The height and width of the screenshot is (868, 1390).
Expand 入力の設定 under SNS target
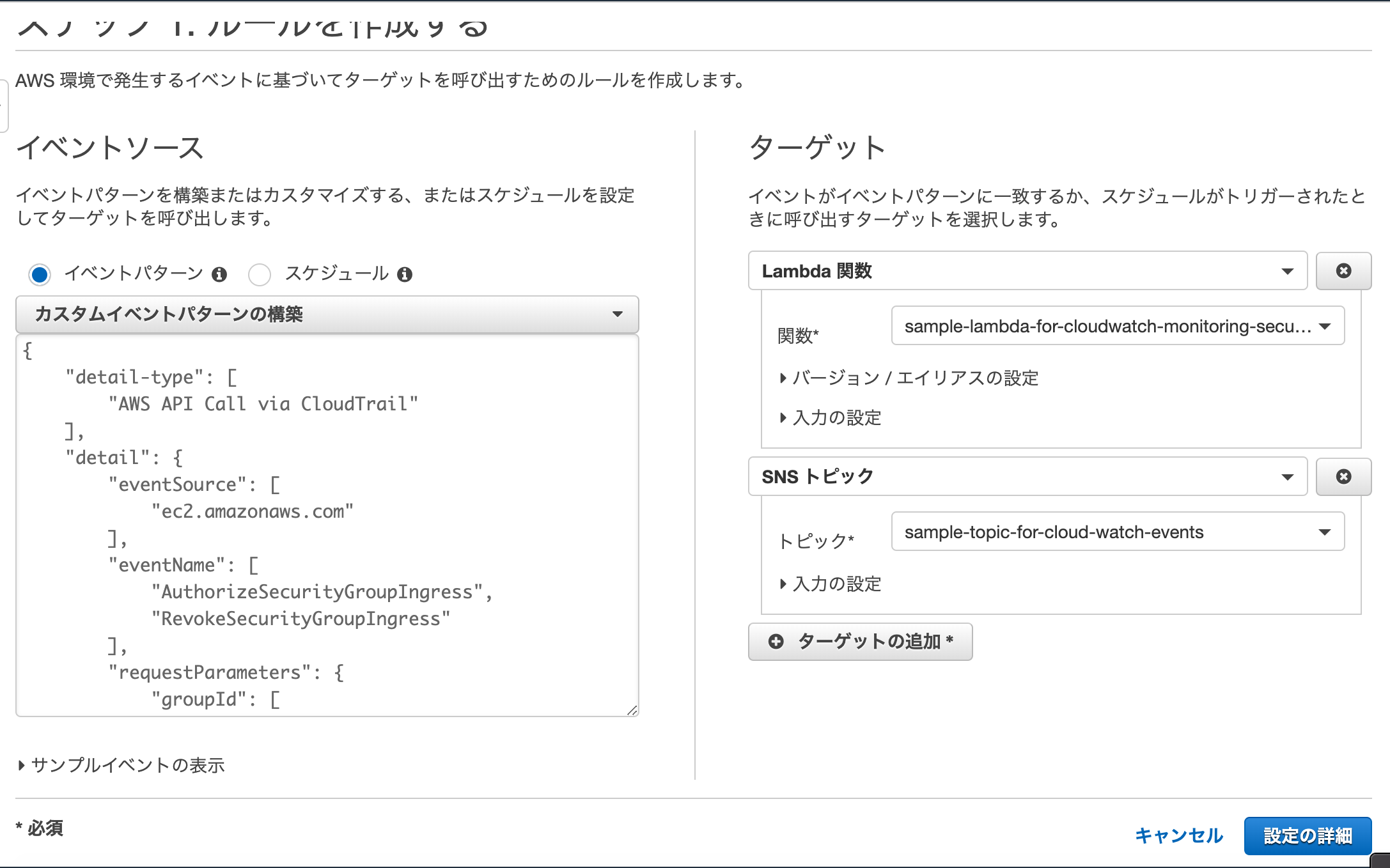[831, 584]
